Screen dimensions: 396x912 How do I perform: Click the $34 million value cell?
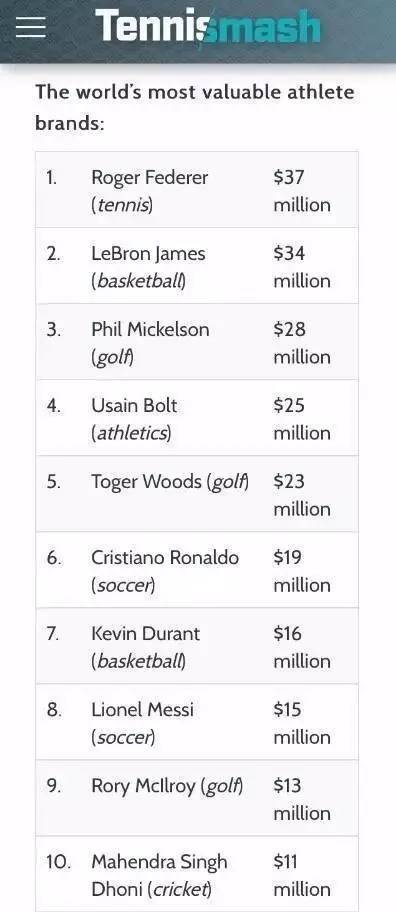pyautogui.click(x=302, y=267)
